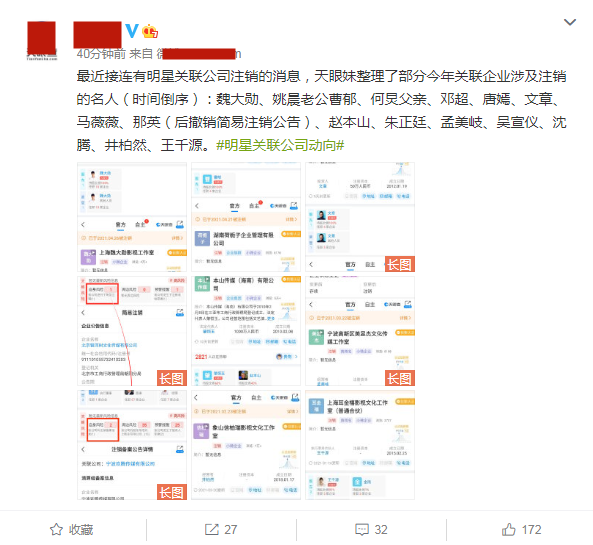Open the post options chevron menu
The image size is (593, 545).
tap(570, 22)
